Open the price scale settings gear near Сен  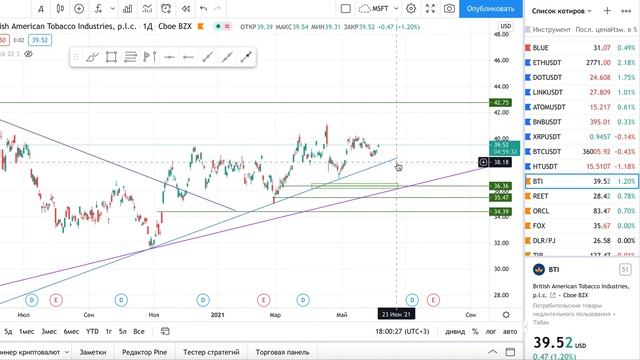point(506,315)
